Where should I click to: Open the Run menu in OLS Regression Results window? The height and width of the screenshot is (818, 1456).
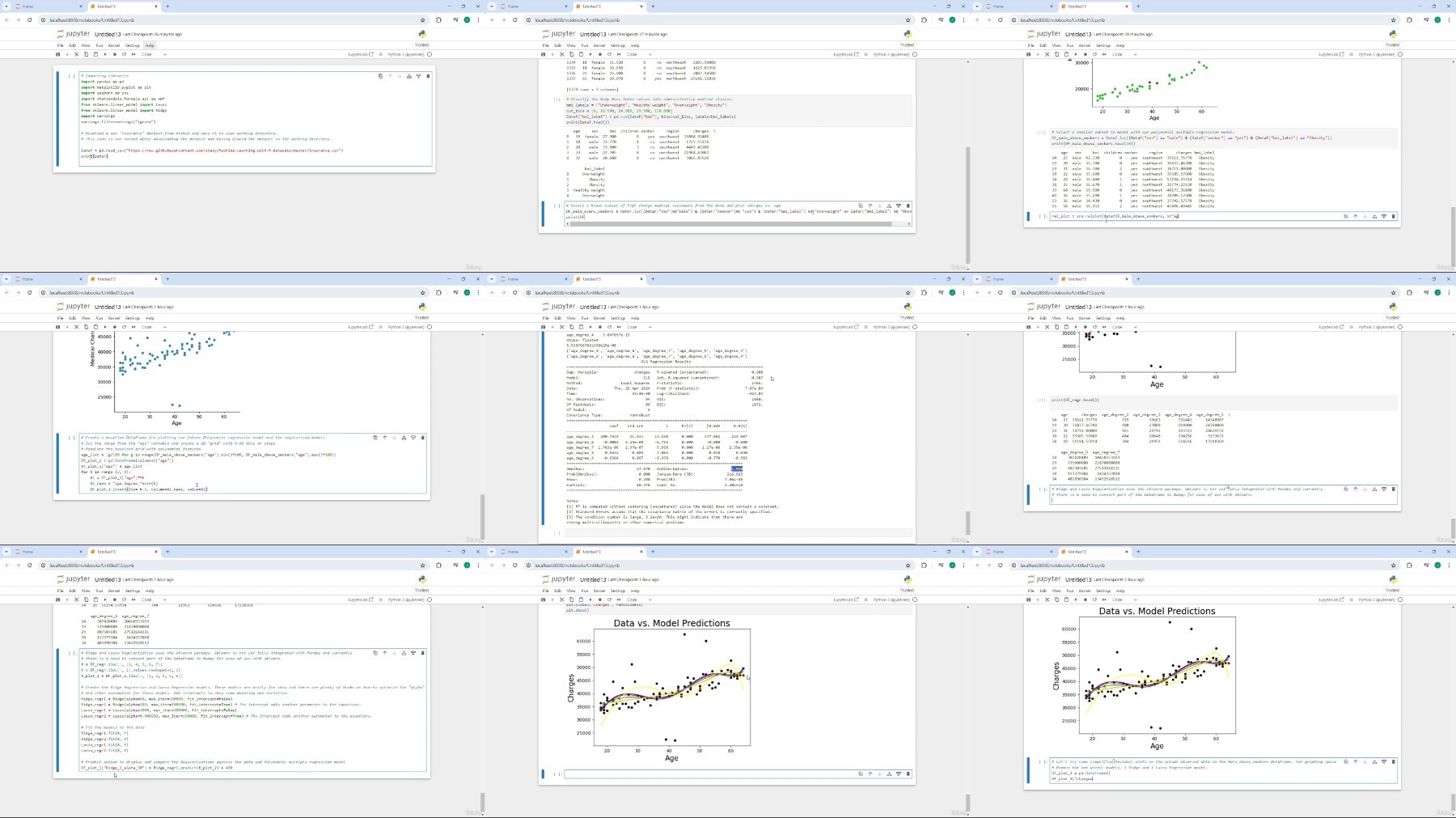(584, 318)
